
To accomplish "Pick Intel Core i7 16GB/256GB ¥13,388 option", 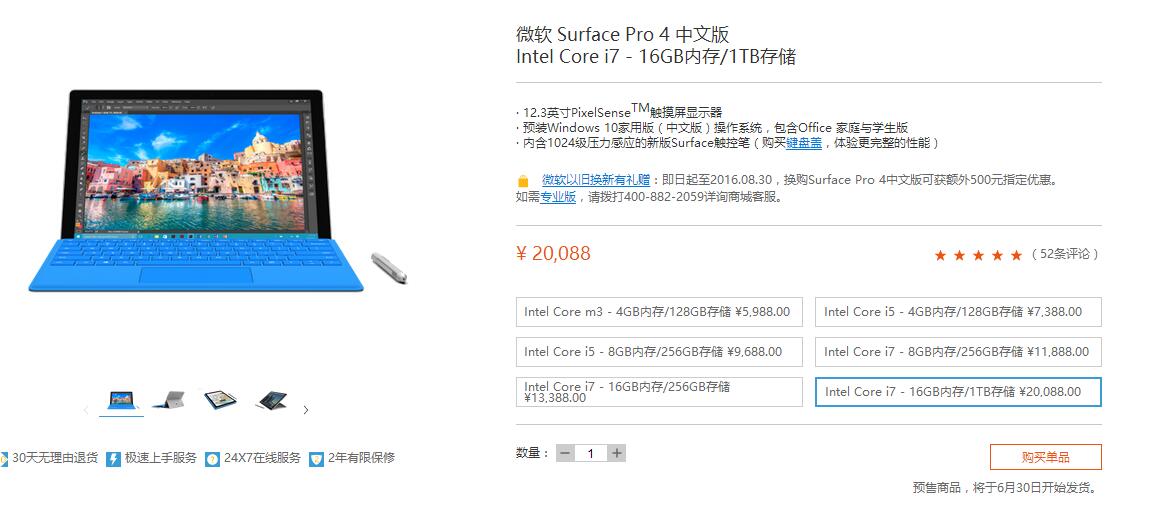I will click(x=659, y=392).
